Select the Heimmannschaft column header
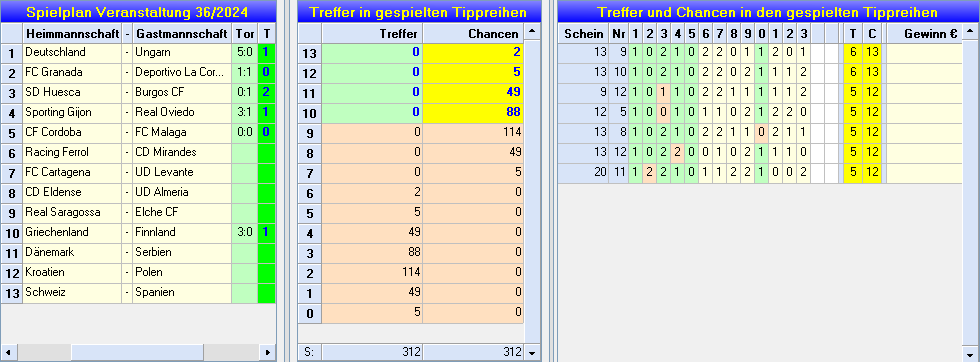The width and height of the screenshot is (980, 362). (x=72, y=34)
